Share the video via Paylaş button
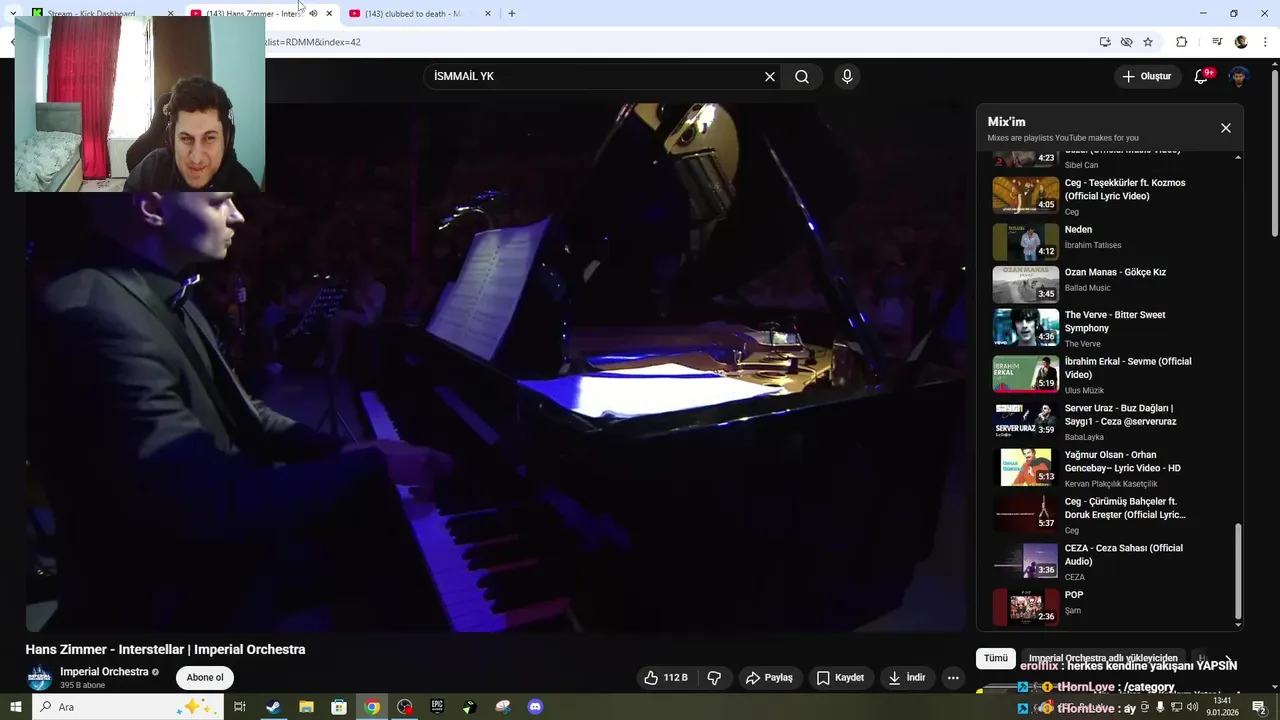The width and height of the screenshot is (1280, 720). tap(769, 678)
